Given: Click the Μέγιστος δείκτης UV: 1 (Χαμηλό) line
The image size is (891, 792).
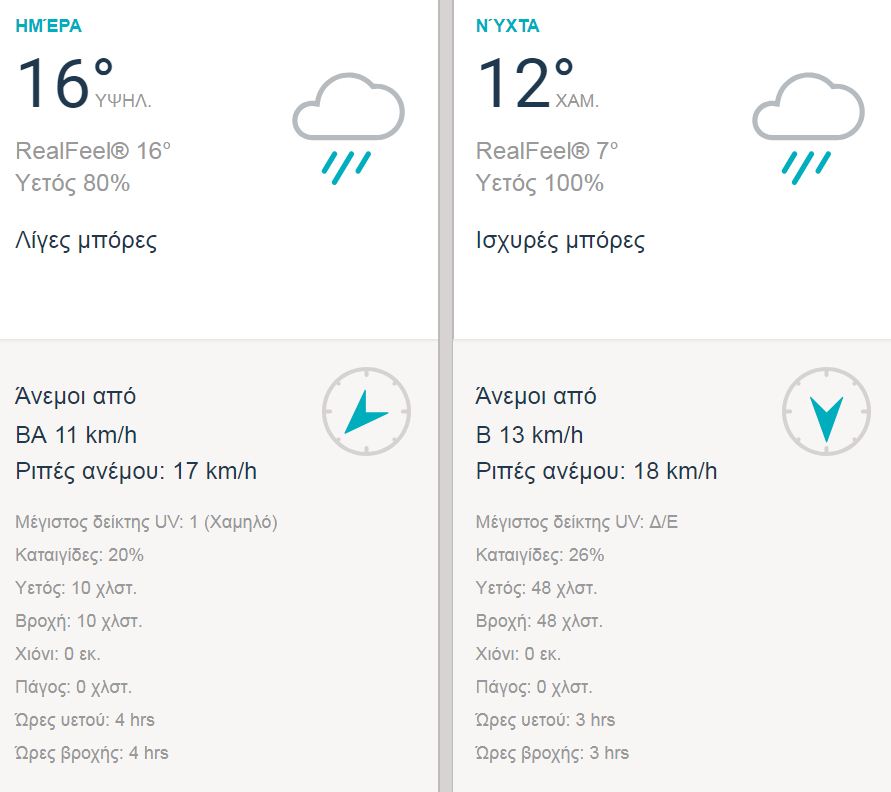Looking at the screenshot, I should [x=146, y=522].
